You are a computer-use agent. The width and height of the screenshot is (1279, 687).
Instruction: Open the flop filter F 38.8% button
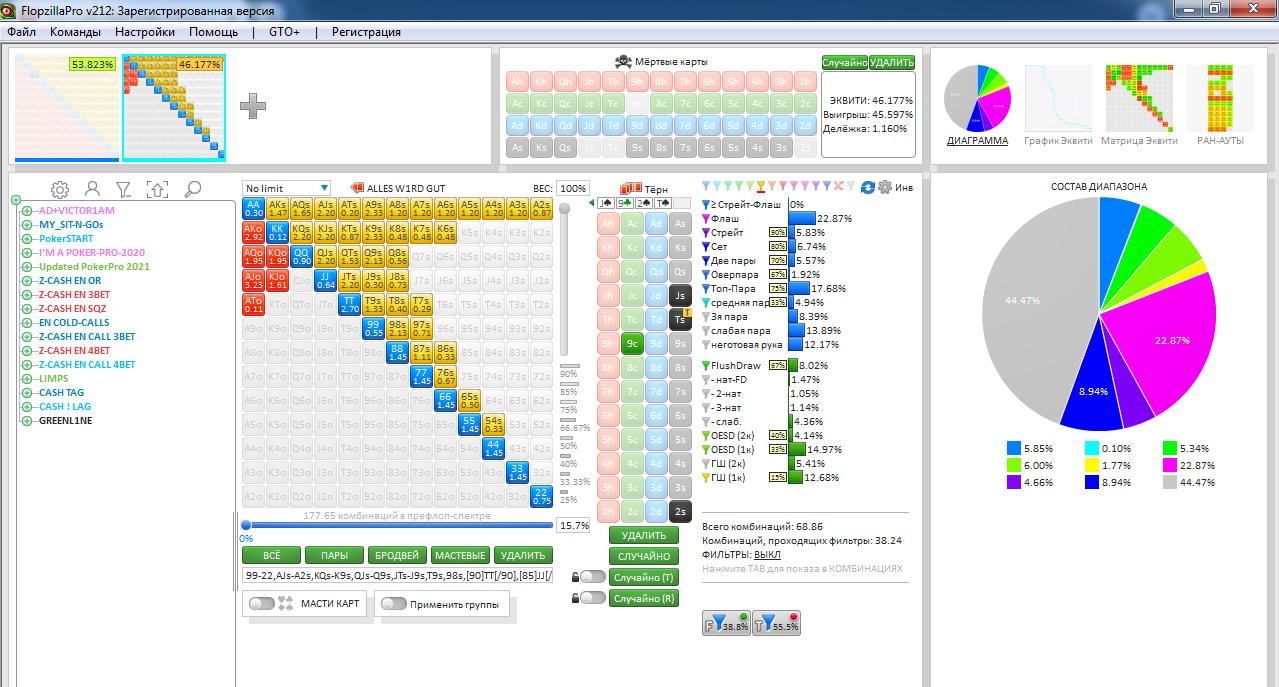726,623
